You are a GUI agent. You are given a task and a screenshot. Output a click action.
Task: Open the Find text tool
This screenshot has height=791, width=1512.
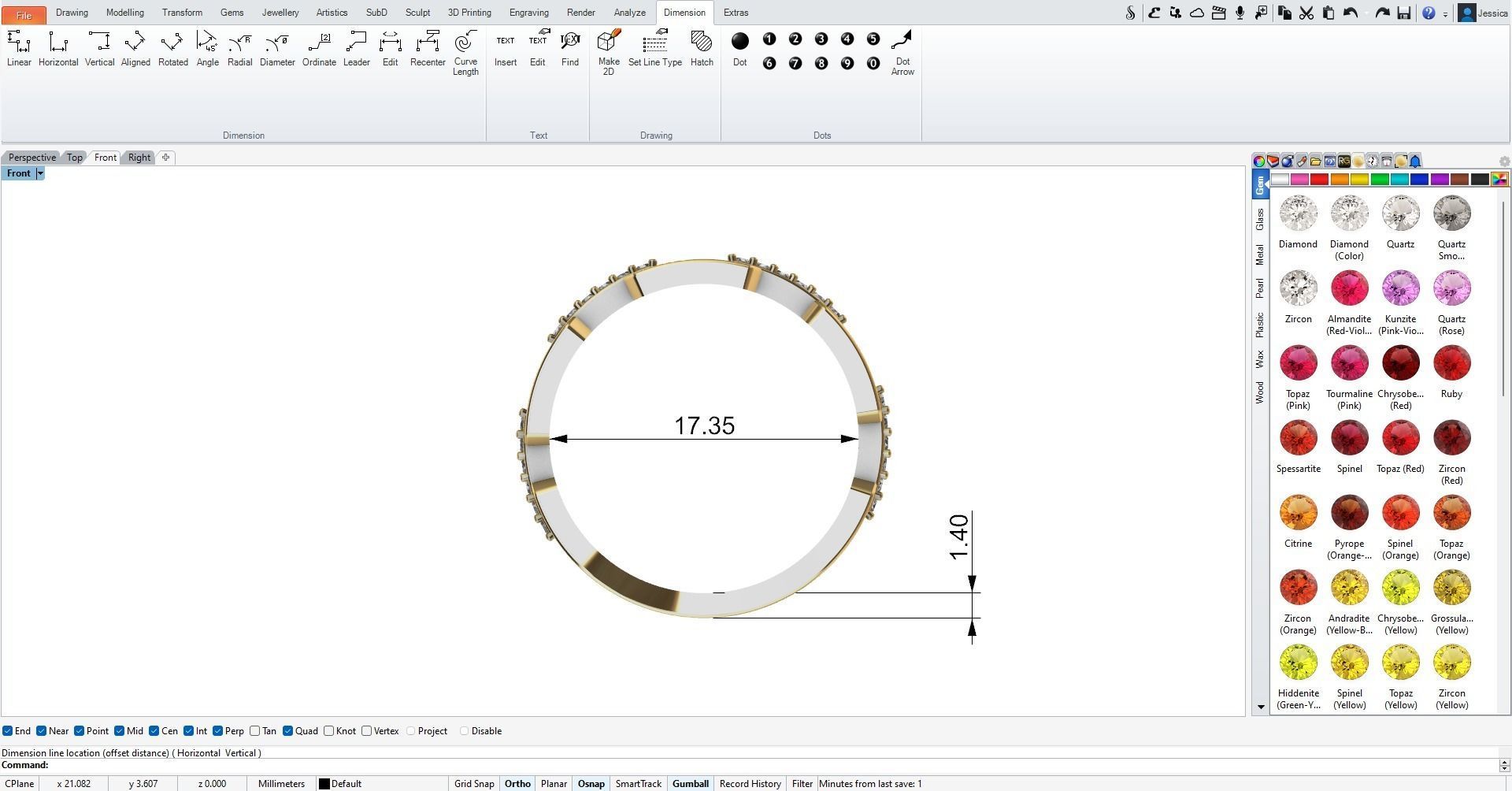click(570, 49)
